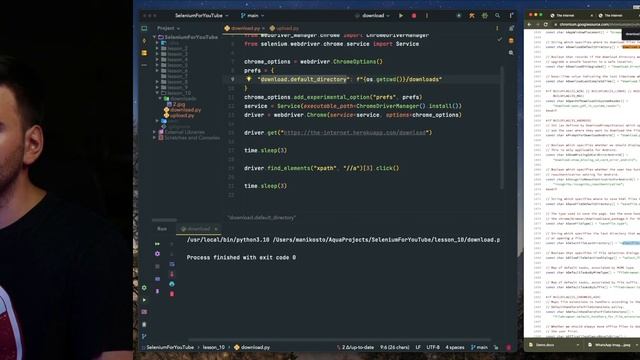Reload the page in the Chrome window
The height and width of the screenshot is (360, 640).
pos(546,24)
